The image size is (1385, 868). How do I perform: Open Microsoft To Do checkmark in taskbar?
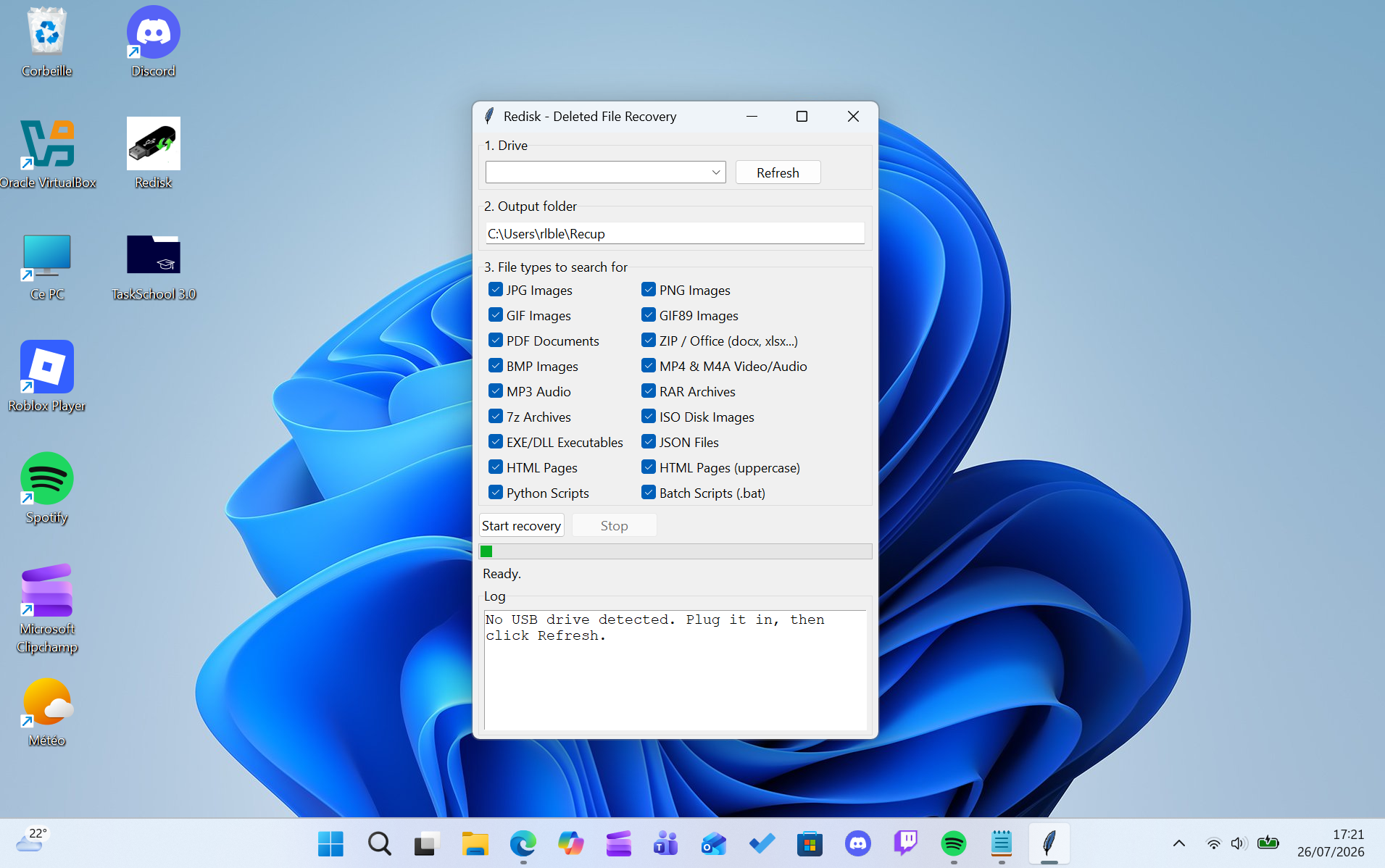coord(762,843)
